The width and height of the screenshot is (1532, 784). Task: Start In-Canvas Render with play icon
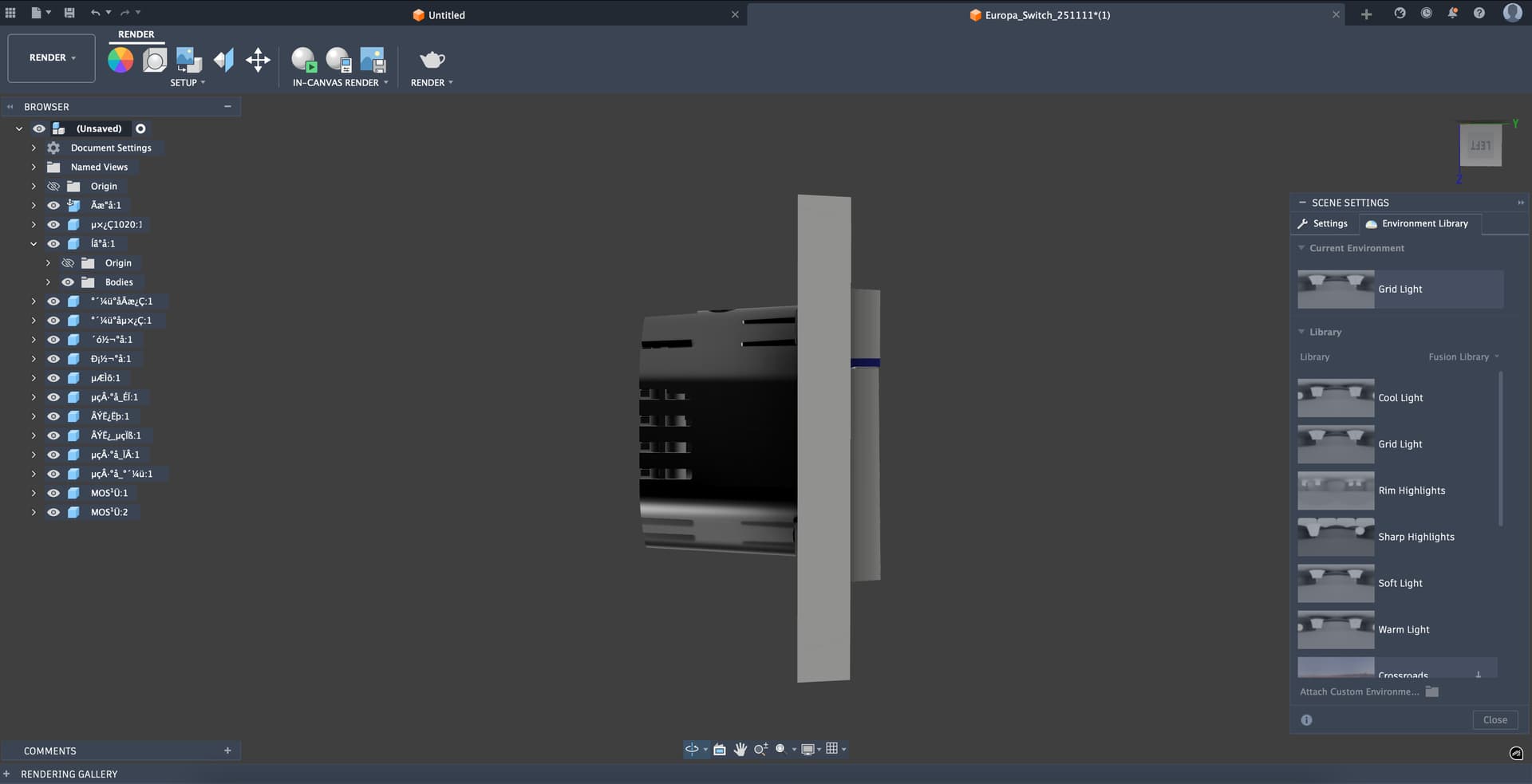304,60
